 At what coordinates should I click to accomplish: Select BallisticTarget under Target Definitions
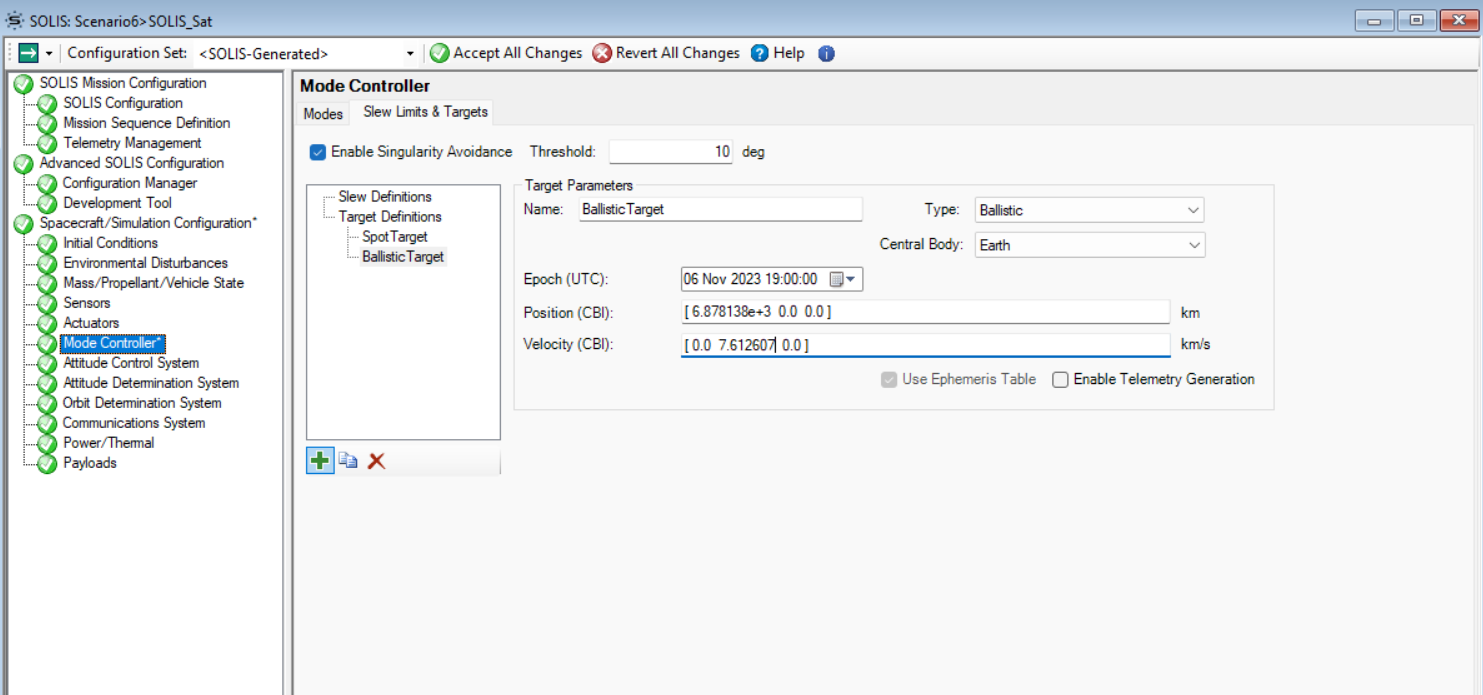[403, 257]
